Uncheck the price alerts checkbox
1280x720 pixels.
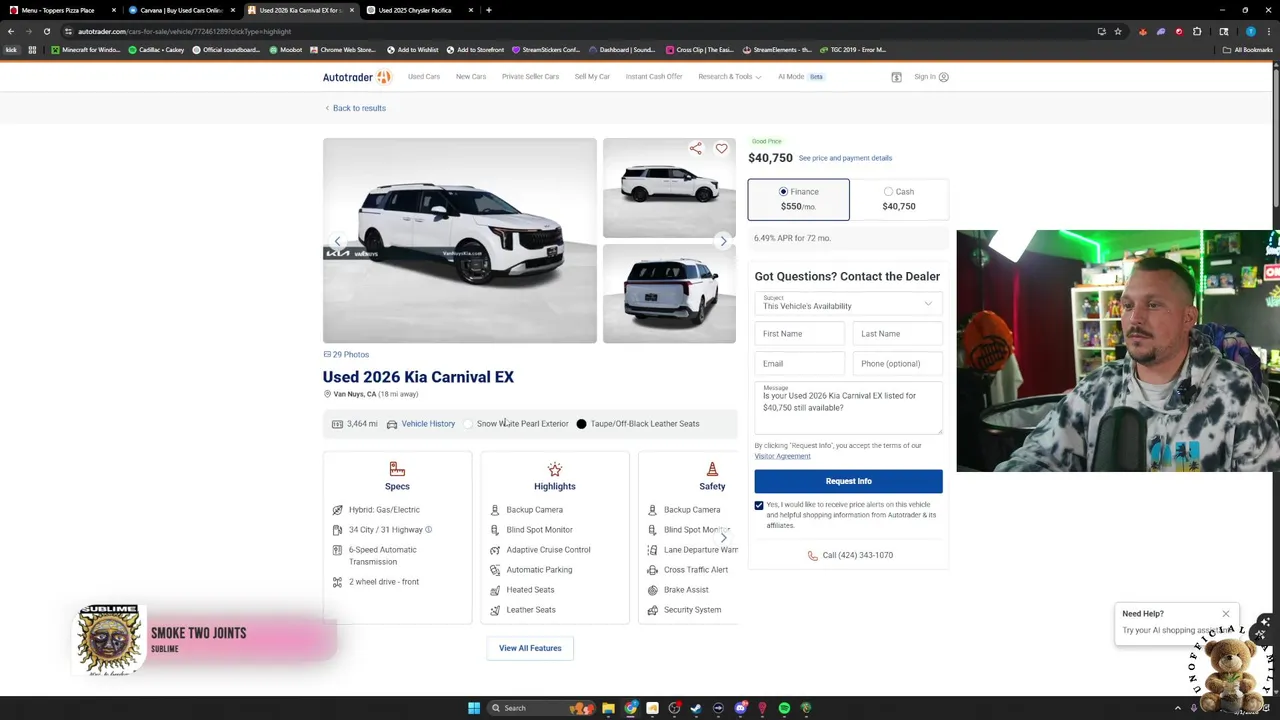click(x=759, y=505)
